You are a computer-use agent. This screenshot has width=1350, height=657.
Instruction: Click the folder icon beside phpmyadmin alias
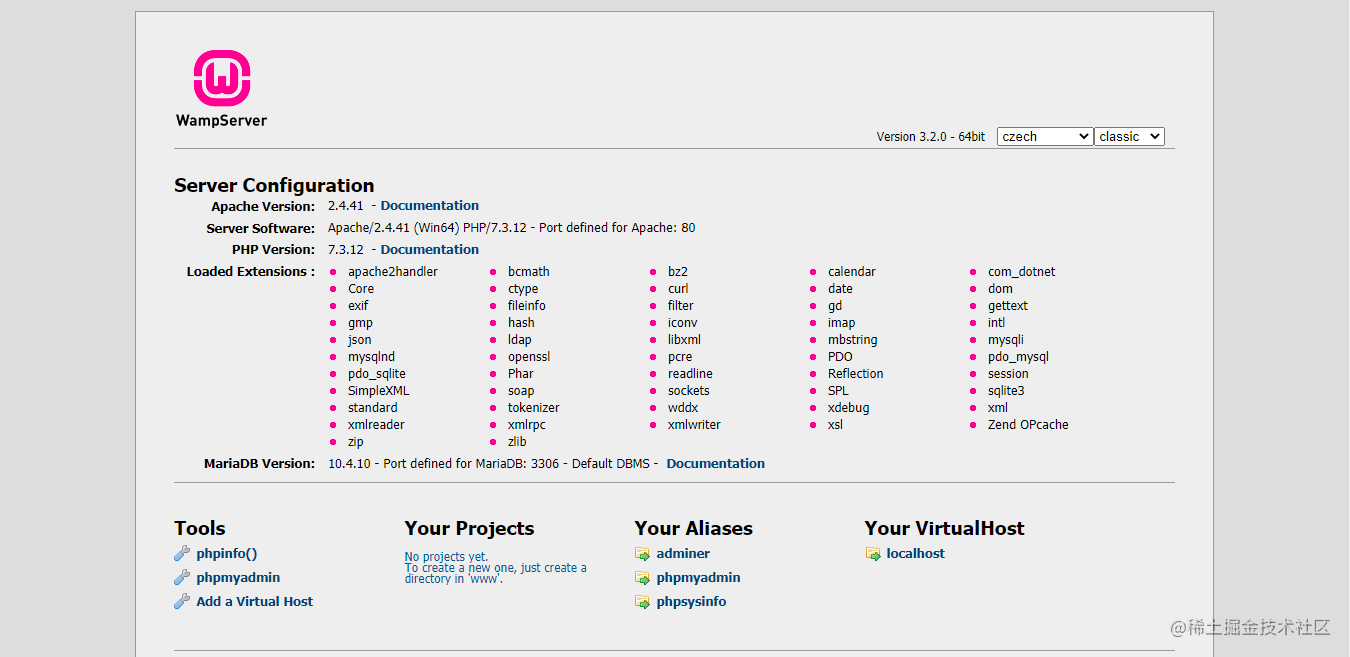click(642, 578)
